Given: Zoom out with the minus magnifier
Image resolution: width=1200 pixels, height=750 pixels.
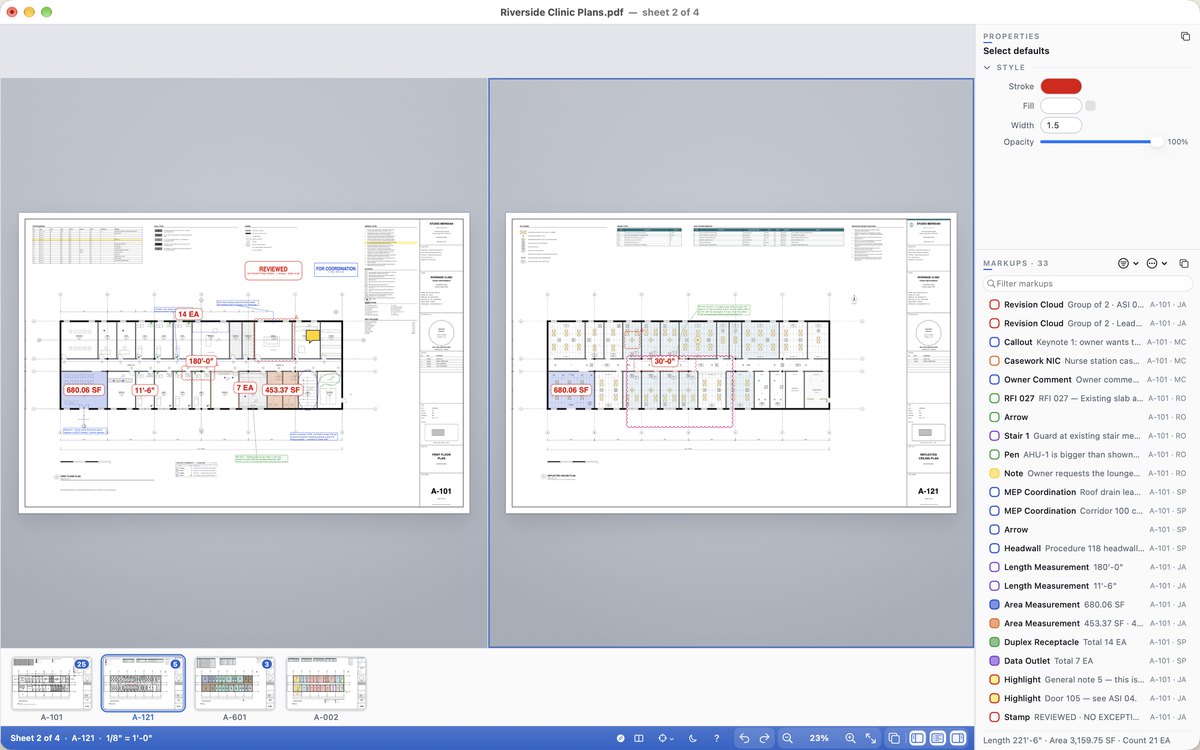Looking at the screenshot, I should 788,738.
